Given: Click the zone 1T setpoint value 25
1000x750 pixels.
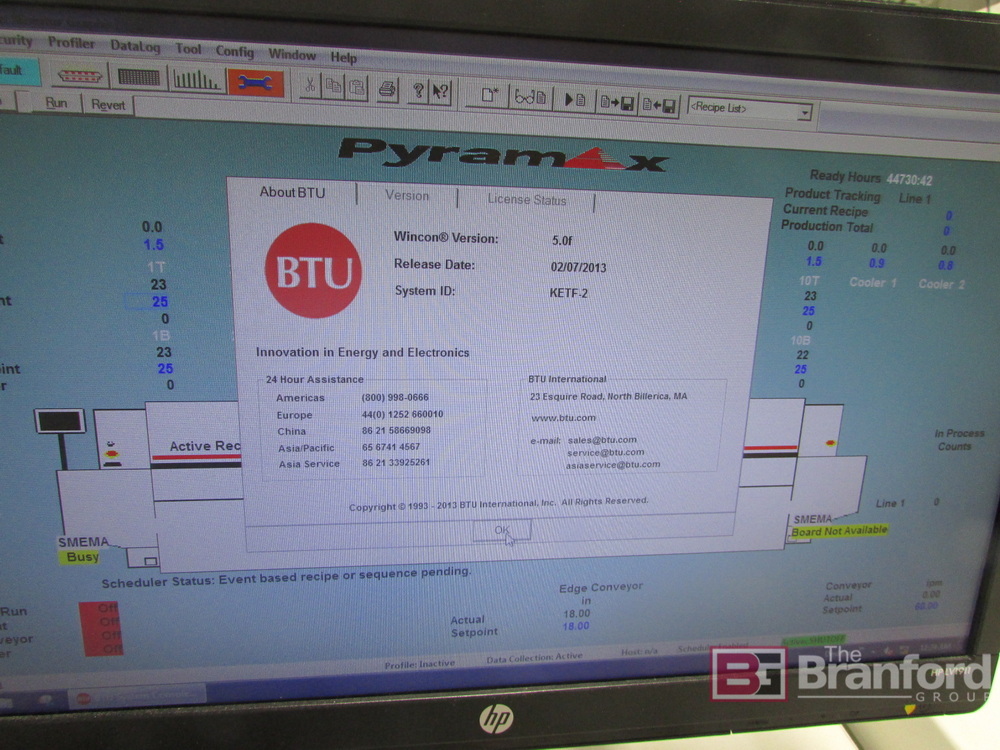Looking at the screenshot, I should [x=159, y=302].
